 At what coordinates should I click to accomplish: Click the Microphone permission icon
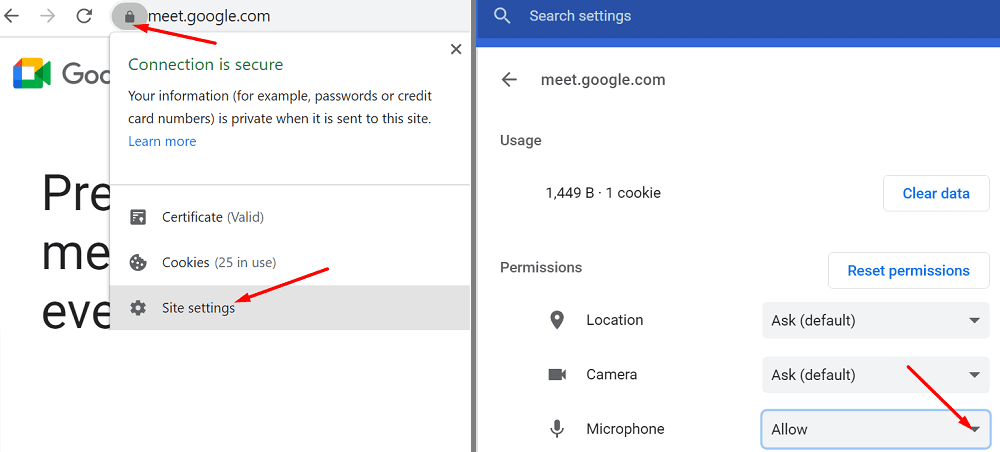click(557, 429)
